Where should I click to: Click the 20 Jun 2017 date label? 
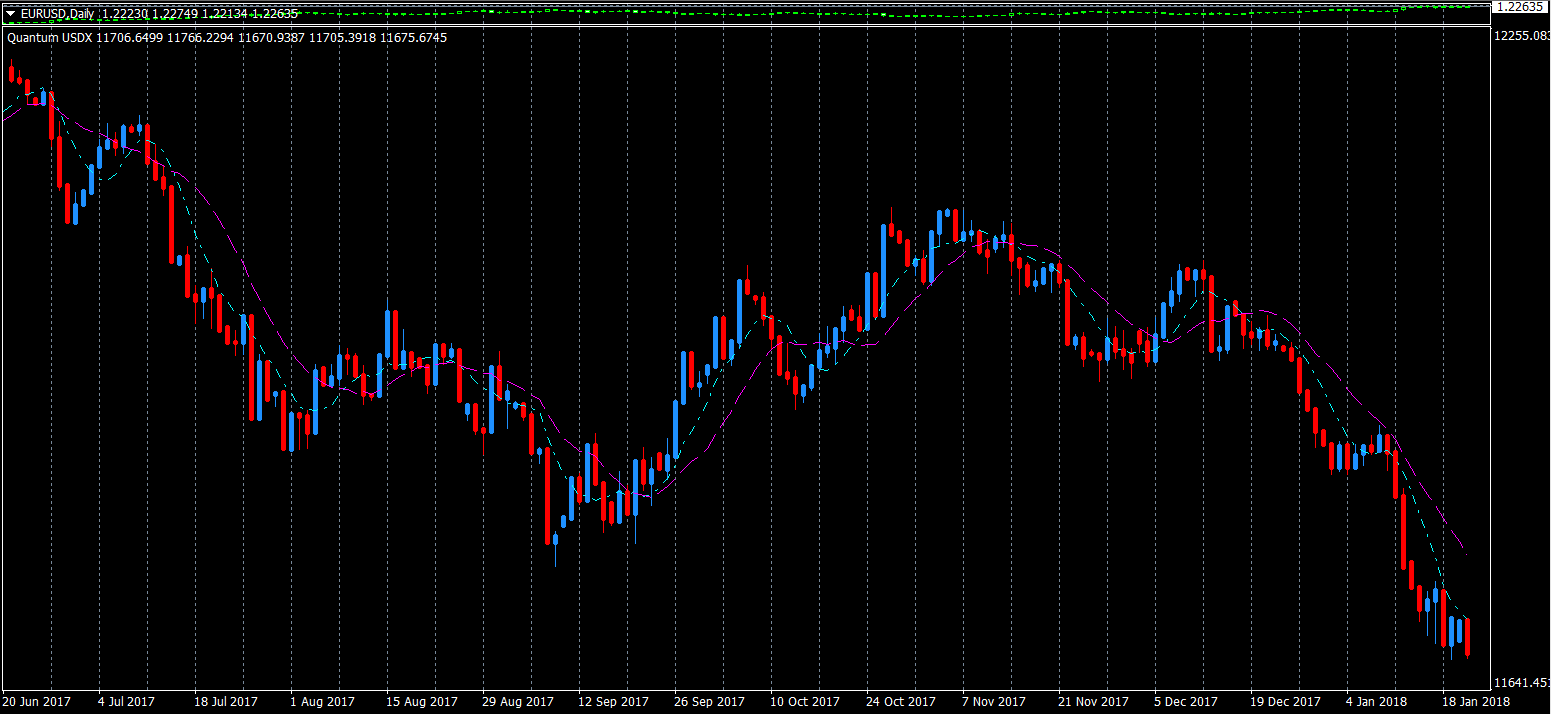tap(36, 702)
